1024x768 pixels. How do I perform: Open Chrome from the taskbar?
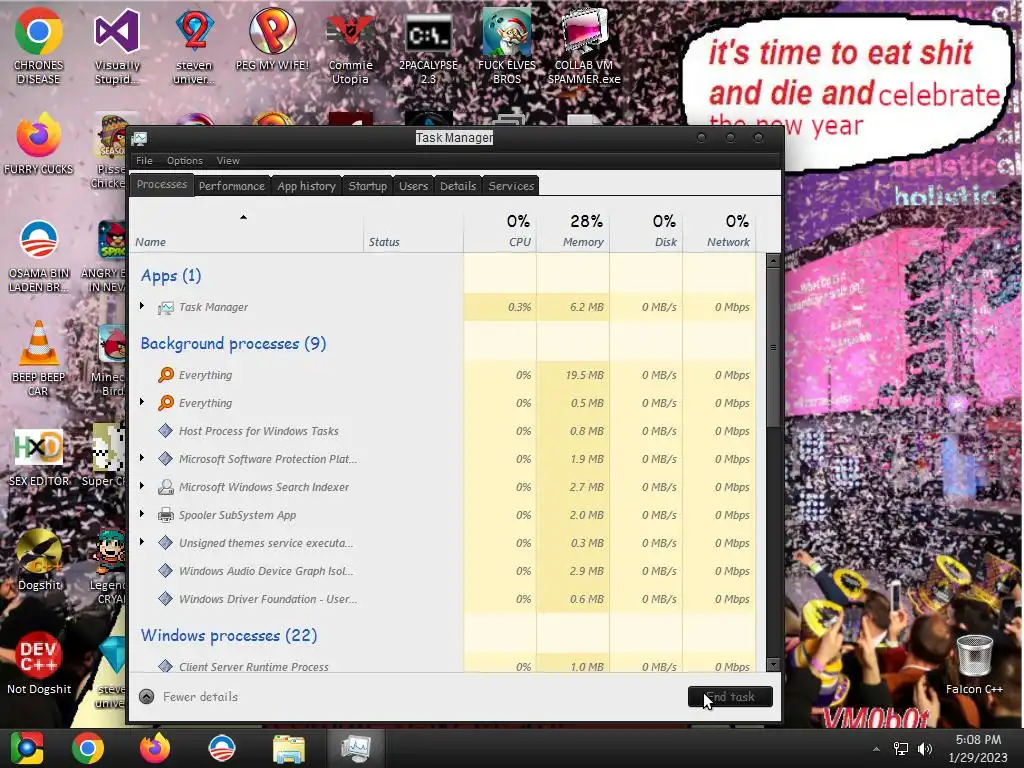pos(88,748)
